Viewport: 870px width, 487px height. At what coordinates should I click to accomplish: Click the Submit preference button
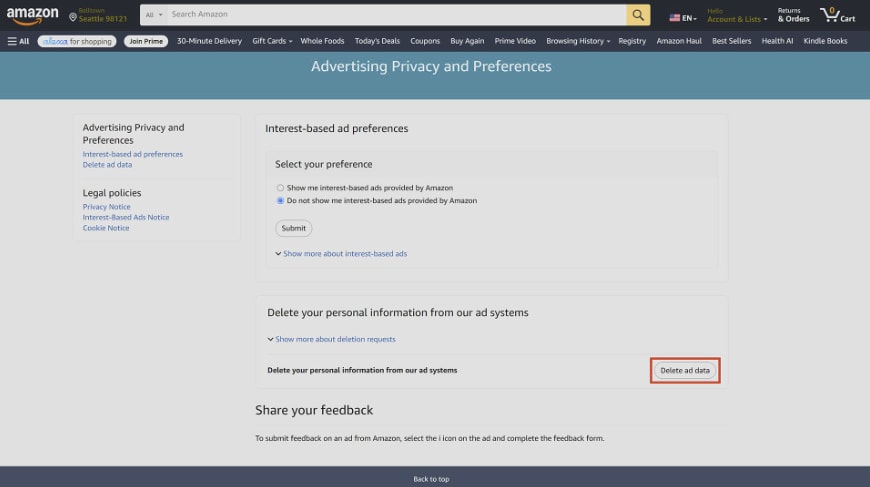point(294,228)
